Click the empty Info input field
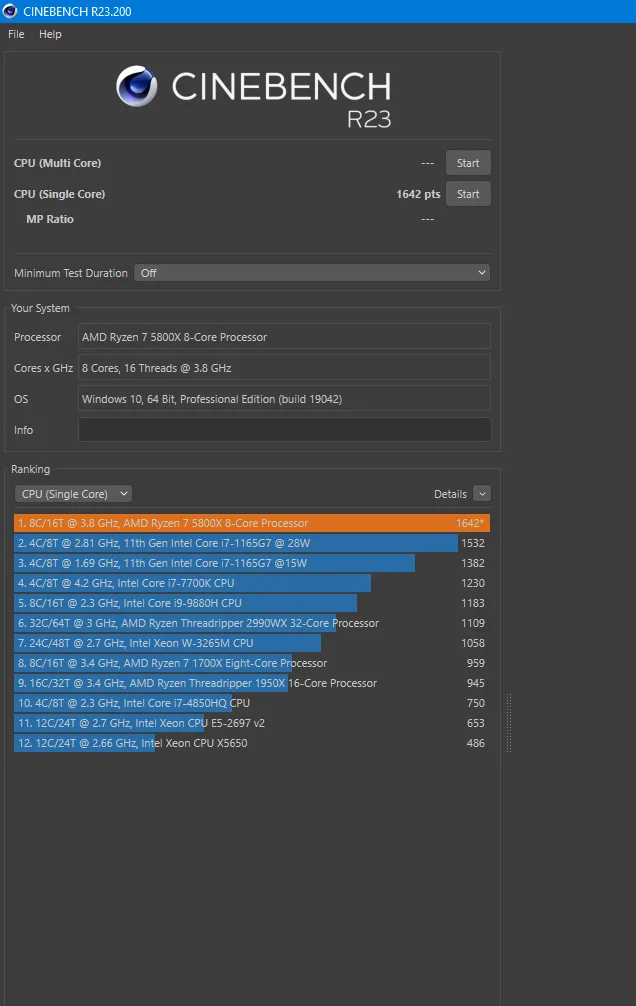 284,430
